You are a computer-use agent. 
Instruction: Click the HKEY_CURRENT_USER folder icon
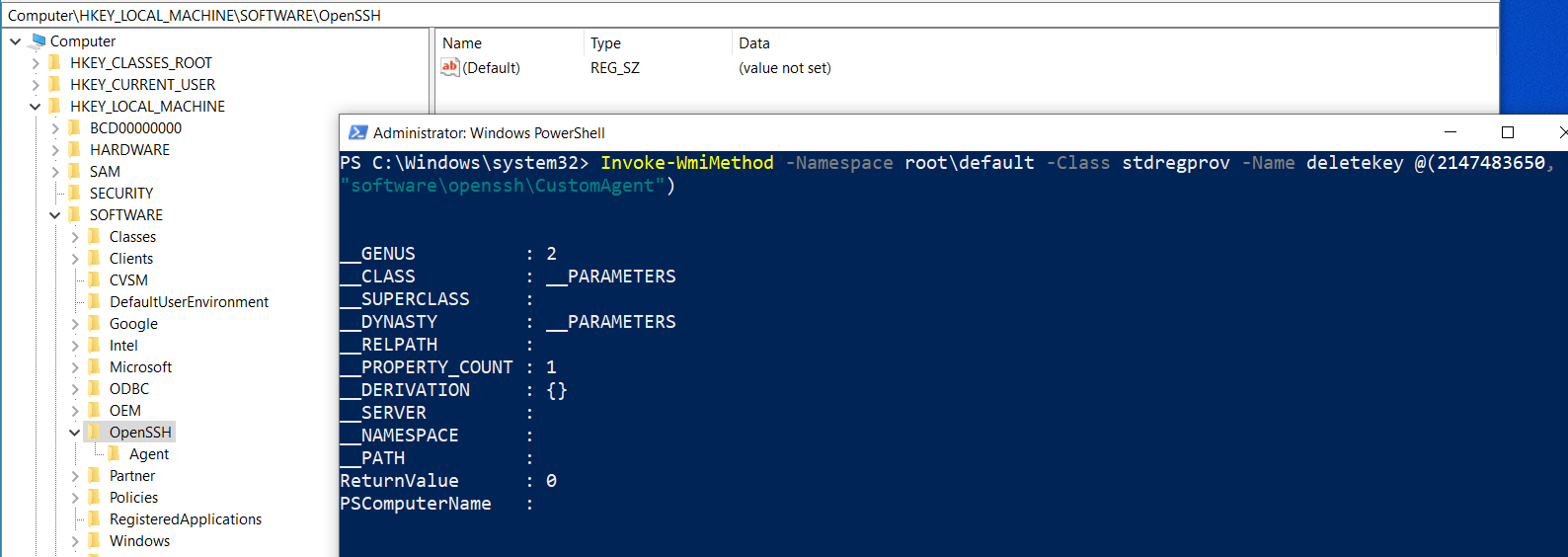coord(55,84)
